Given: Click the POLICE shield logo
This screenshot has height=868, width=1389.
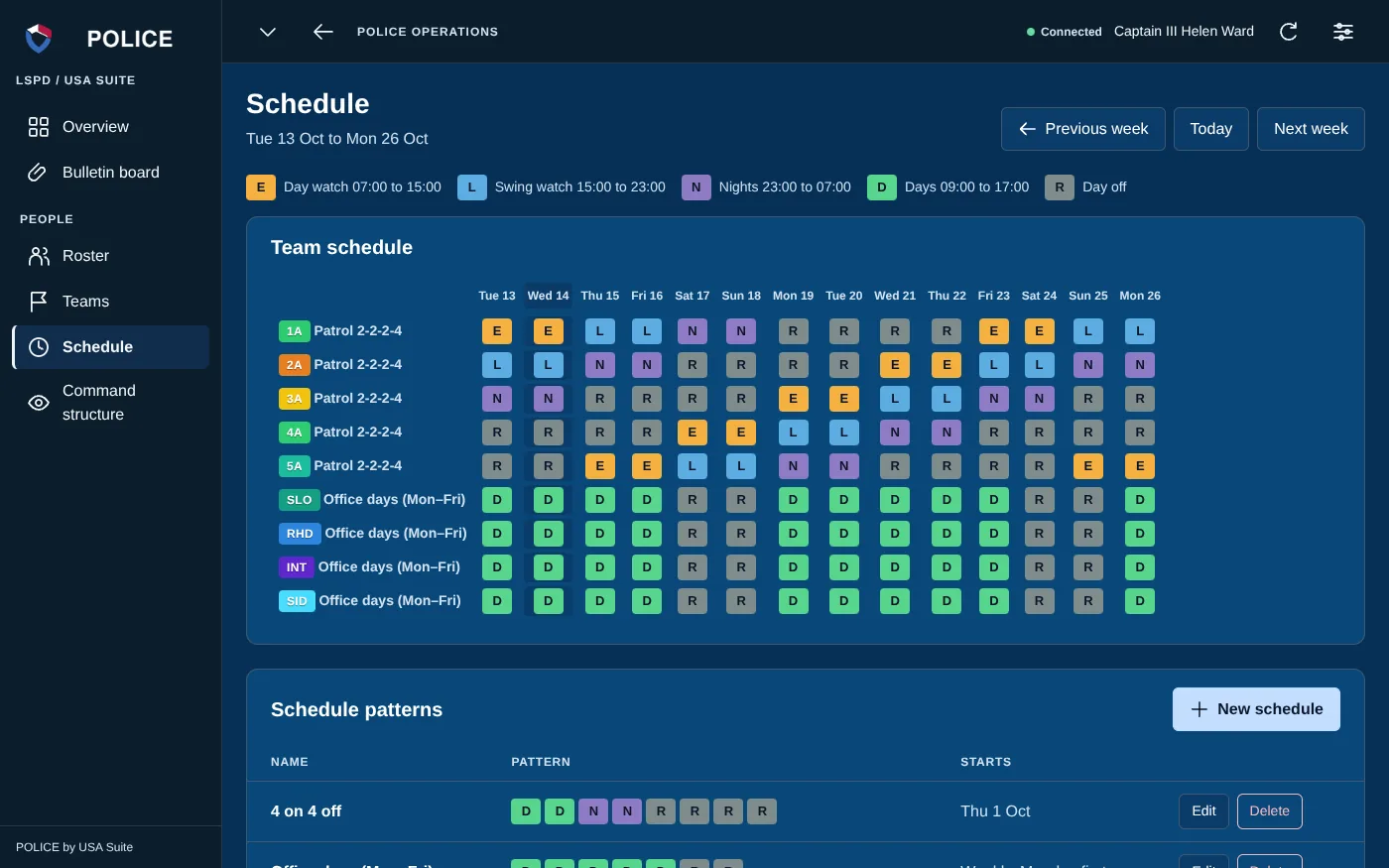Looking at the screenshot, I should click(39, 39).
